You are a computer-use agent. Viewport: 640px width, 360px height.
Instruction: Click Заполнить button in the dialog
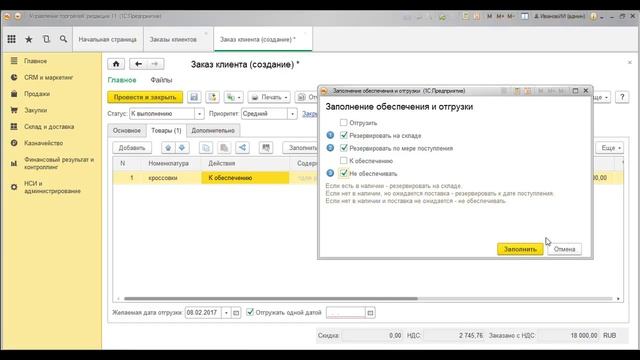[x=520, y=249]
